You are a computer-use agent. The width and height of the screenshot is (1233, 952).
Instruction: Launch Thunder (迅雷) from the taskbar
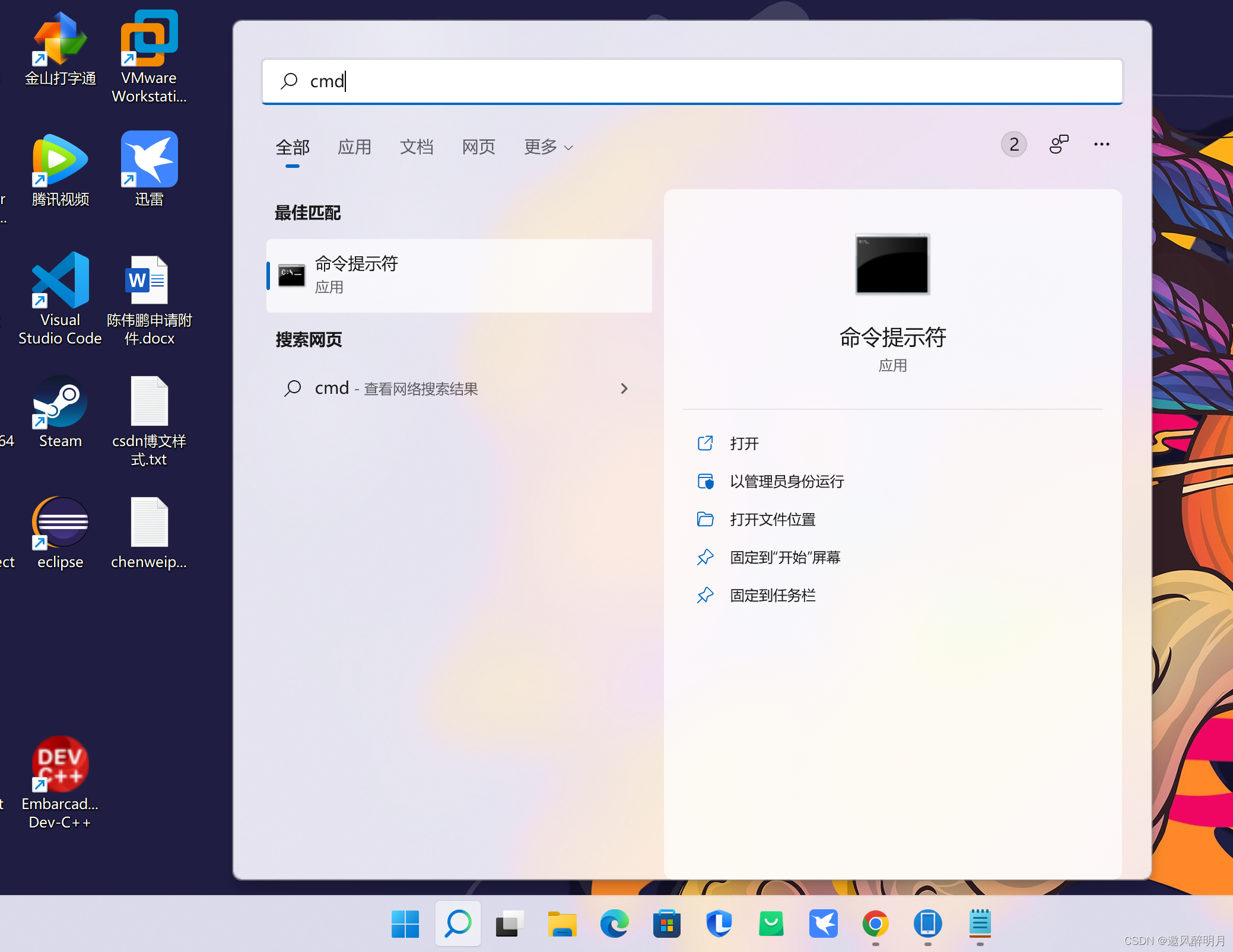823,924
